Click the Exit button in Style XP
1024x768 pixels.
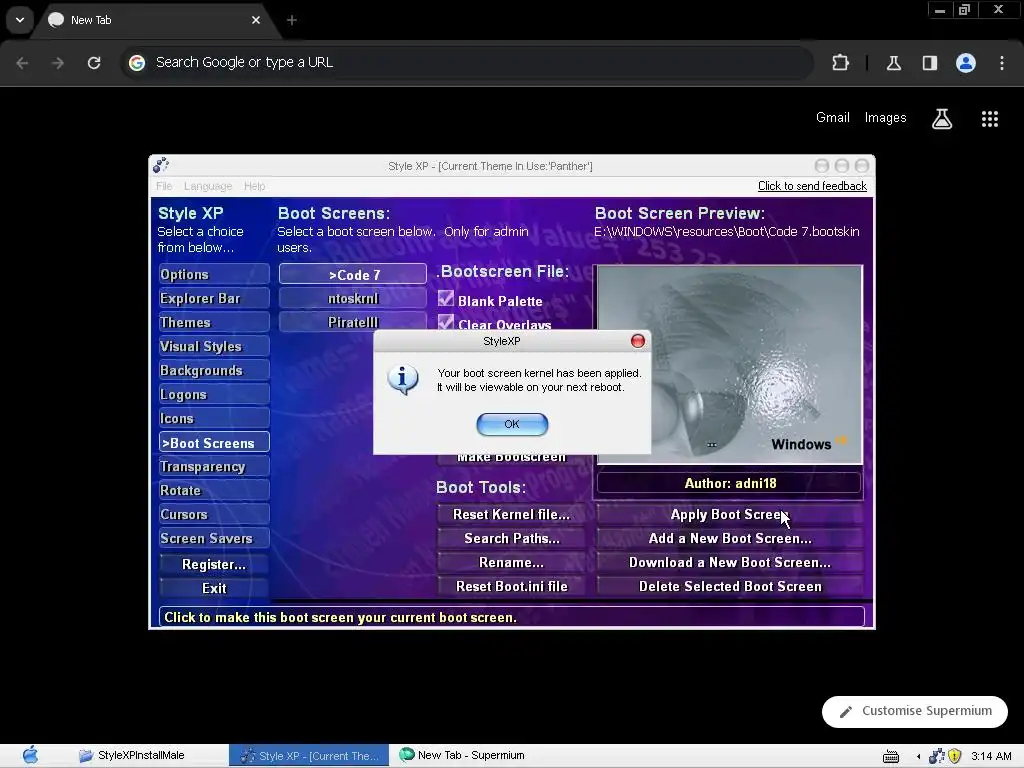(x=214, y=588)
